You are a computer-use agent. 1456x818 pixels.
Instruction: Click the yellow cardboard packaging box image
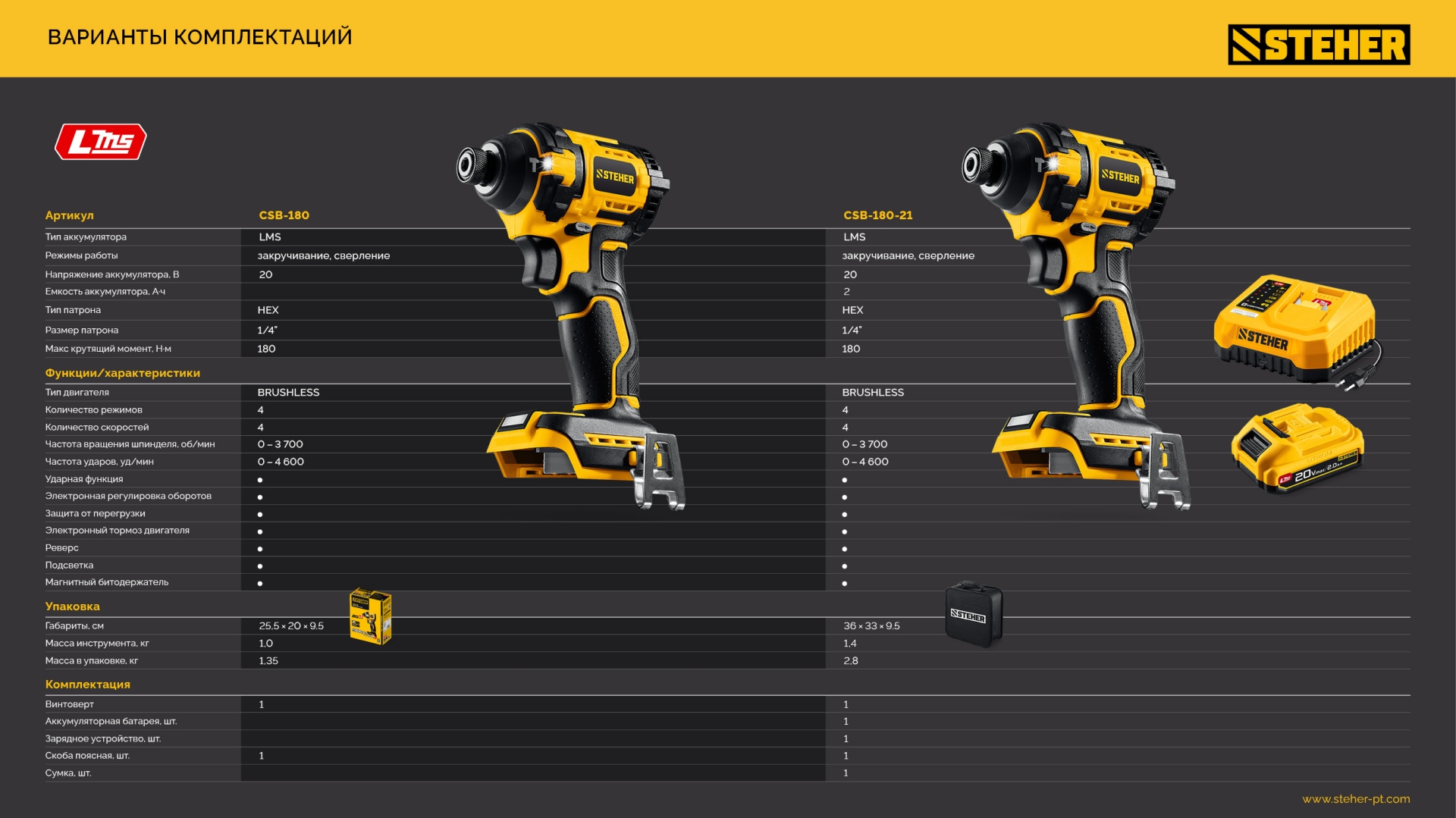coord(370,616)
